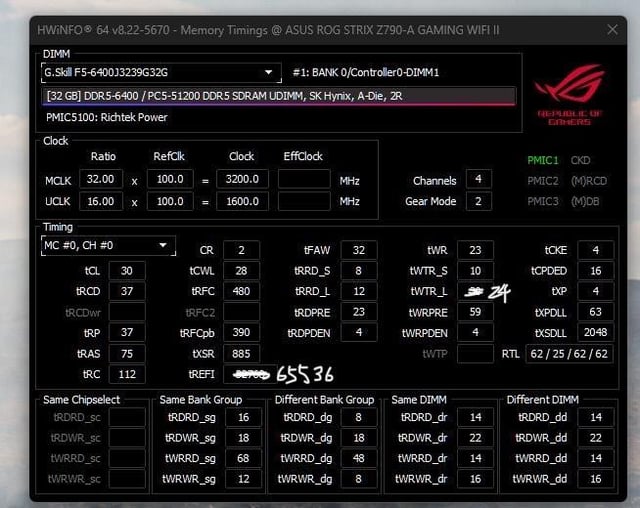Click the UCLK ratio field 16.00

[x=101, y=201]
